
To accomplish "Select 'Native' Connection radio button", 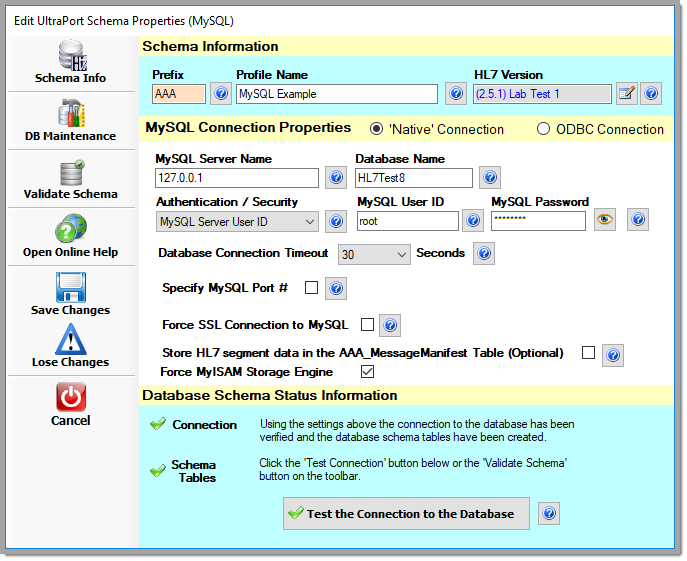I will click(x=376, y=129).
